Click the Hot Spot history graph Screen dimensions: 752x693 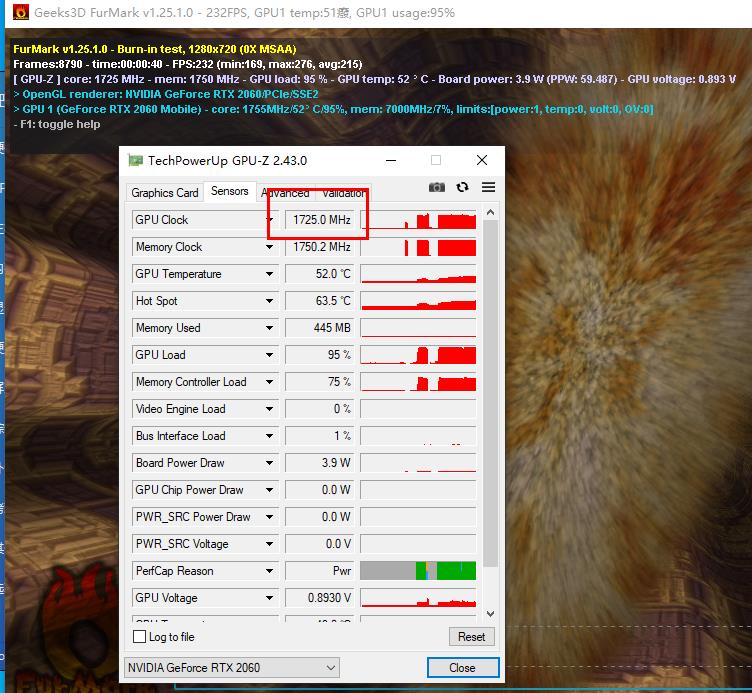pos(418,301)
